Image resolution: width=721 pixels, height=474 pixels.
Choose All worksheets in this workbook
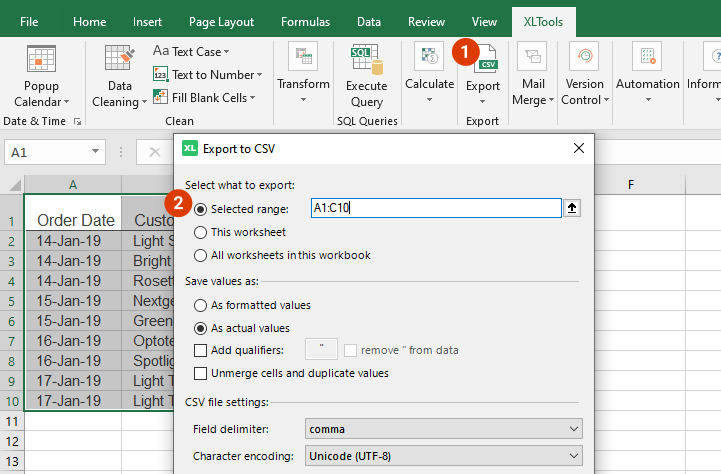(201, 255)
